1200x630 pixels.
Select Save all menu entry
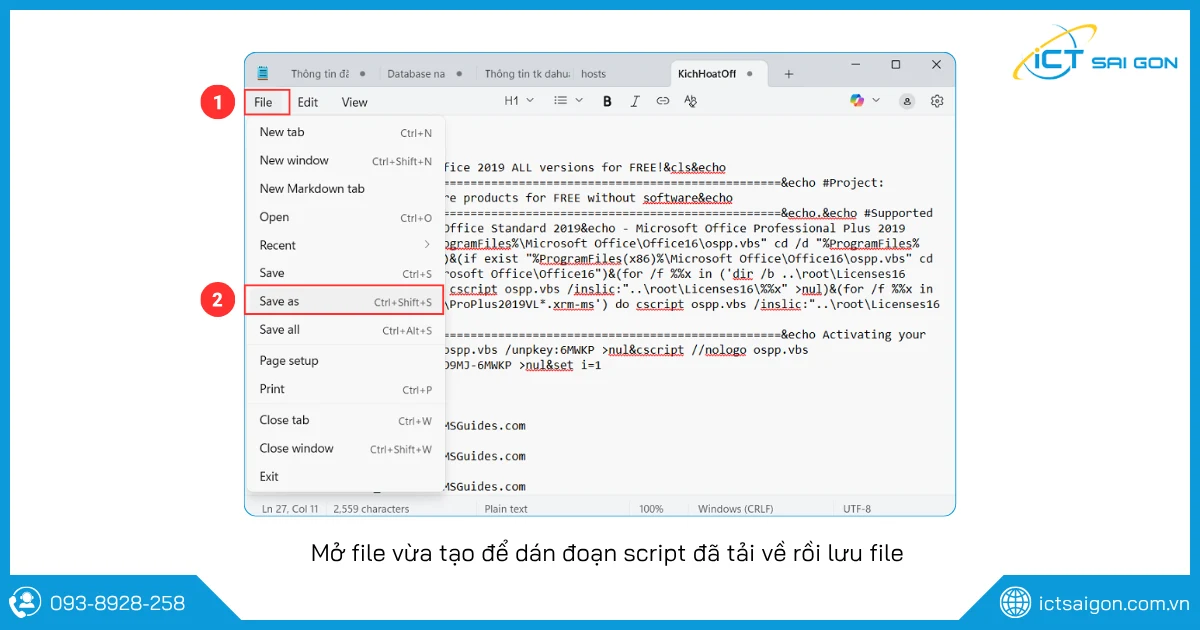pyautogui.click(x=345, y=329)
